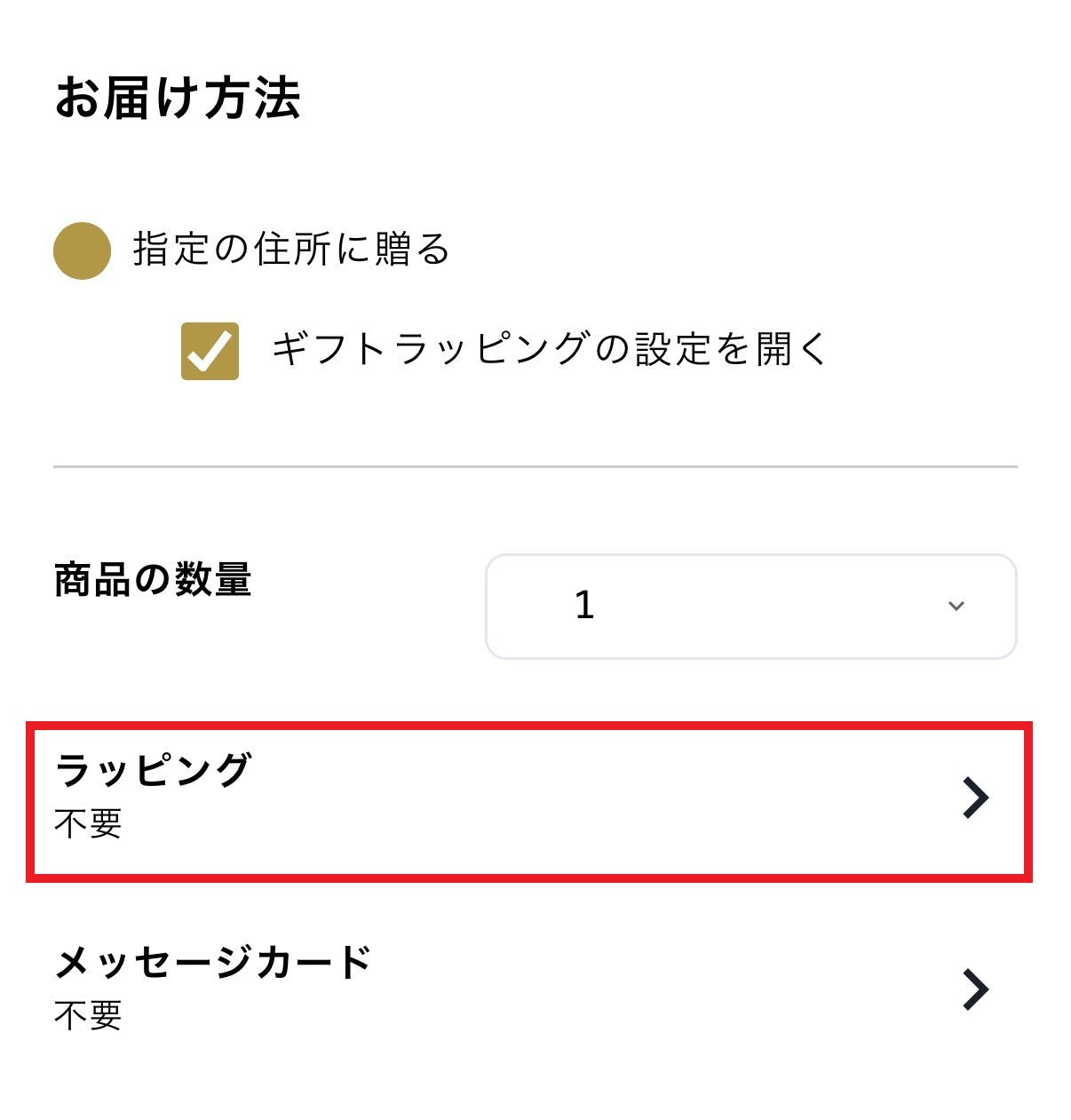Click the gold circle radio indicator
The width and height of the screenshot is (1071, 1120).
pos(82,250)
